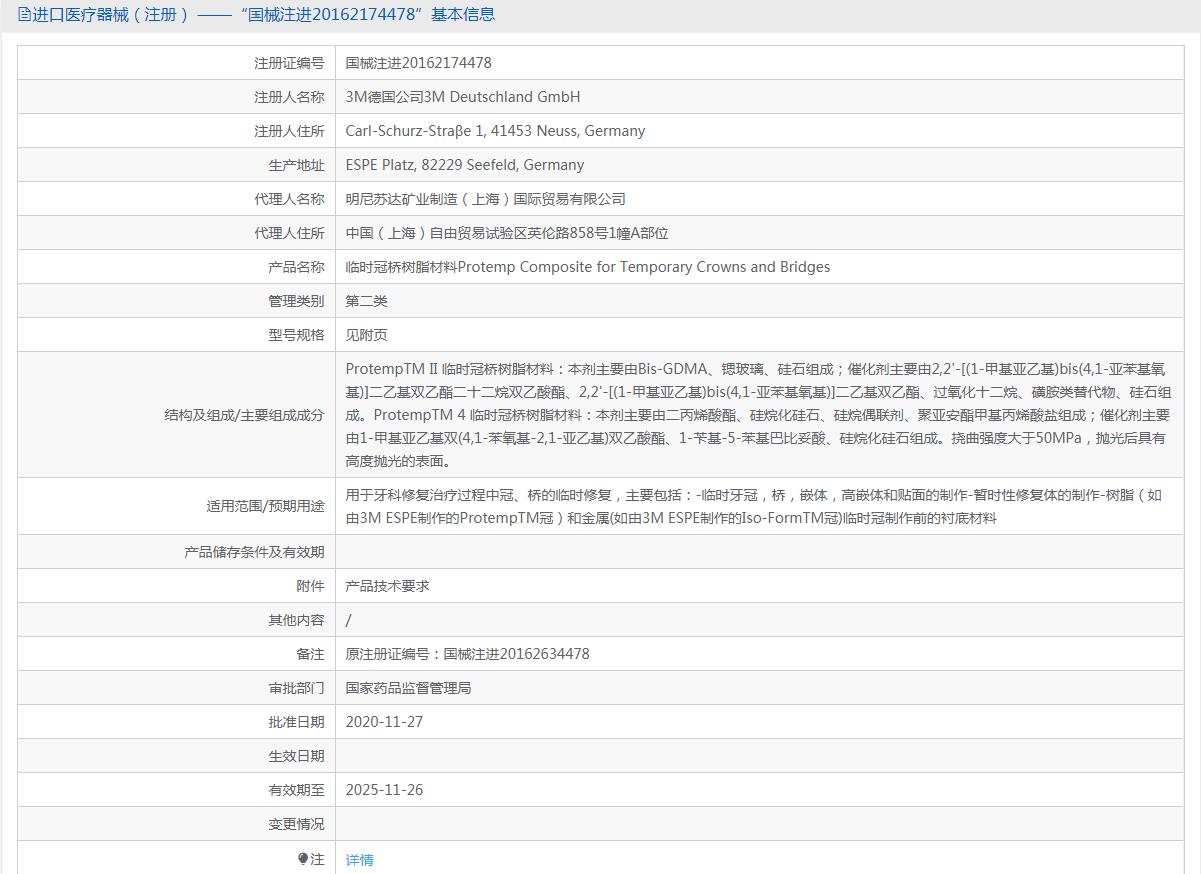Click ESPE Platz, 82229 Seefeld production address
Viewport: 1201px width, 874px height.
(x=465, y=165)
